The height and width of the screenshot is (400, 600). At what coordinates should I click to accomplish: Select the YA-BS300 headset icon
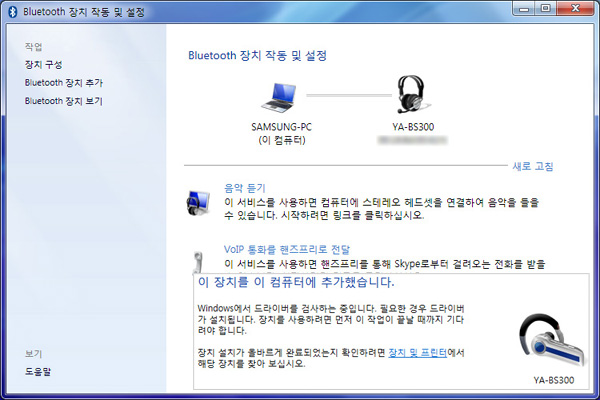(x=412, y=94)
